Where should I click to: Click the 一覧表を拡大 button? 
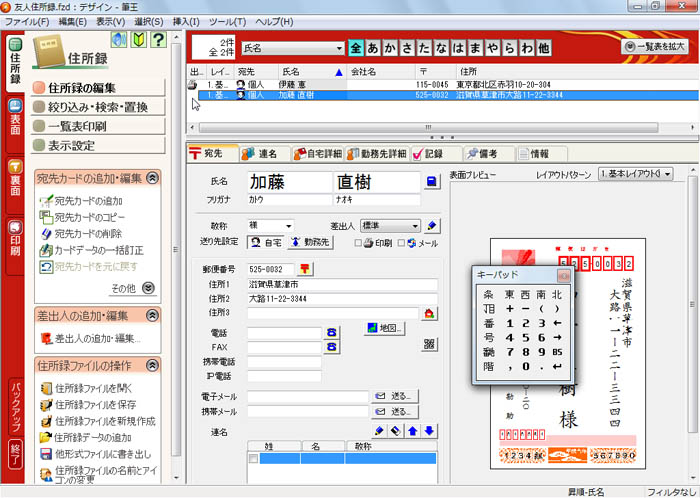(x=655, y=46)
